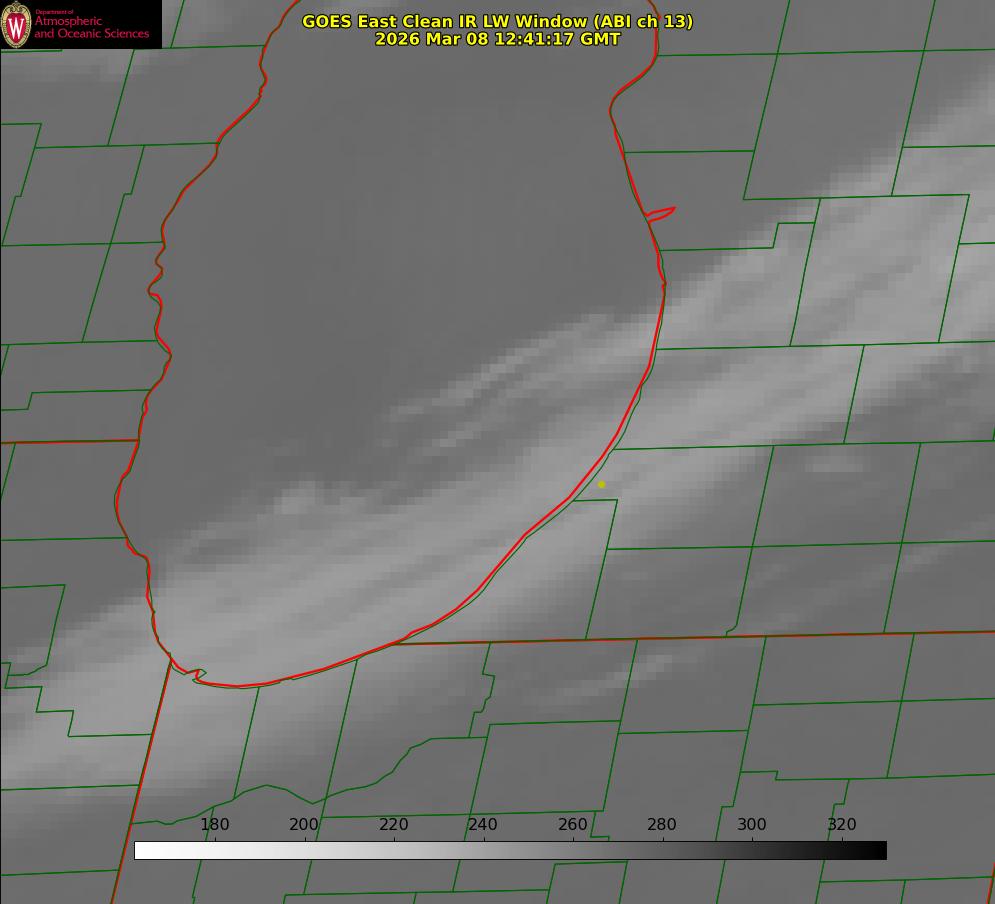Click the 180 label on the colorbar
Image resolution: width=995 pixels, height=904 pixels.
[215, 825]
